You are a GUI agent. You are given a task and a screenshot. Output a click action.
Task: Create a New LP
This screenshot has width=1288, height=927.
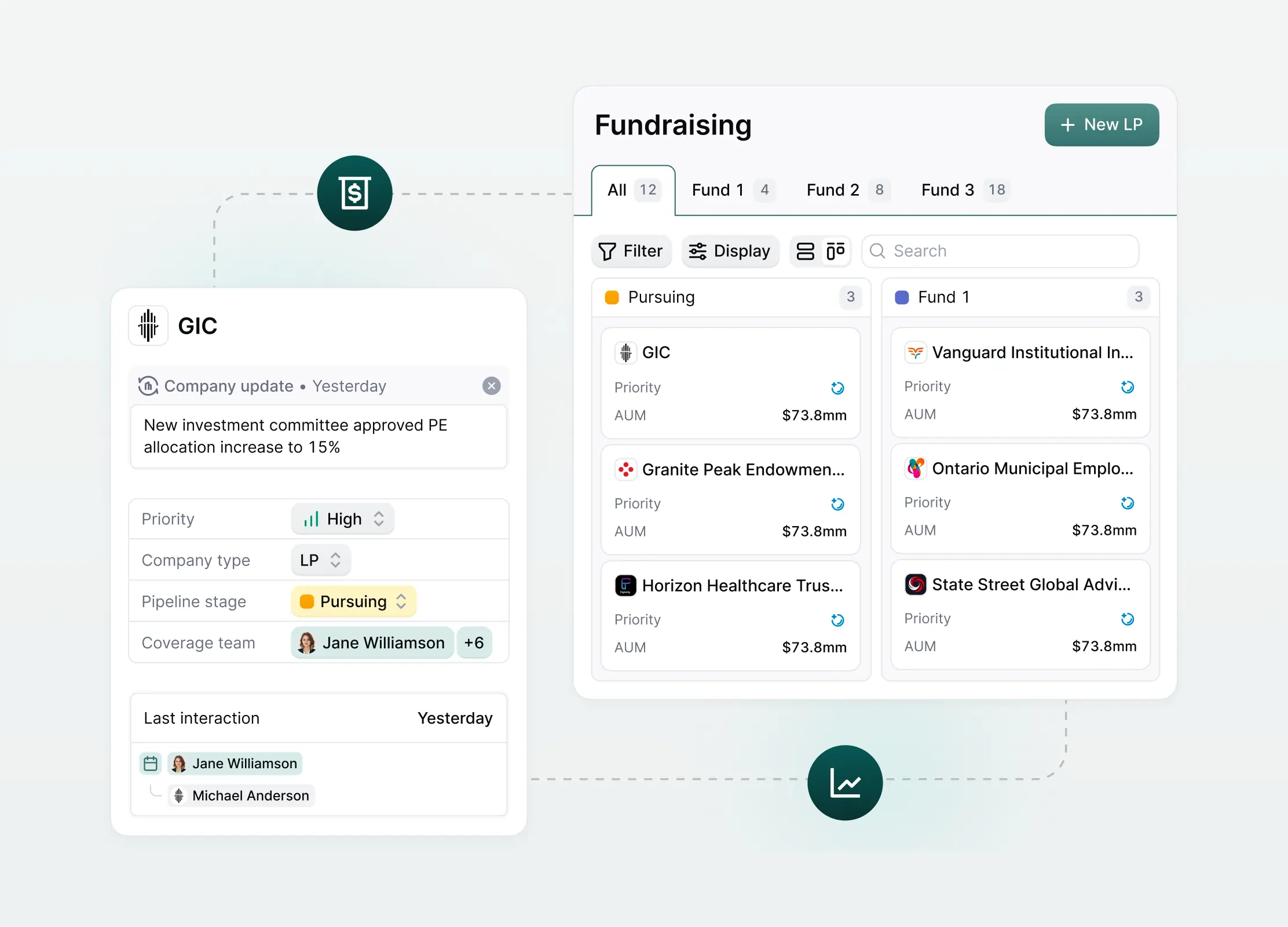pos(1102,125)
